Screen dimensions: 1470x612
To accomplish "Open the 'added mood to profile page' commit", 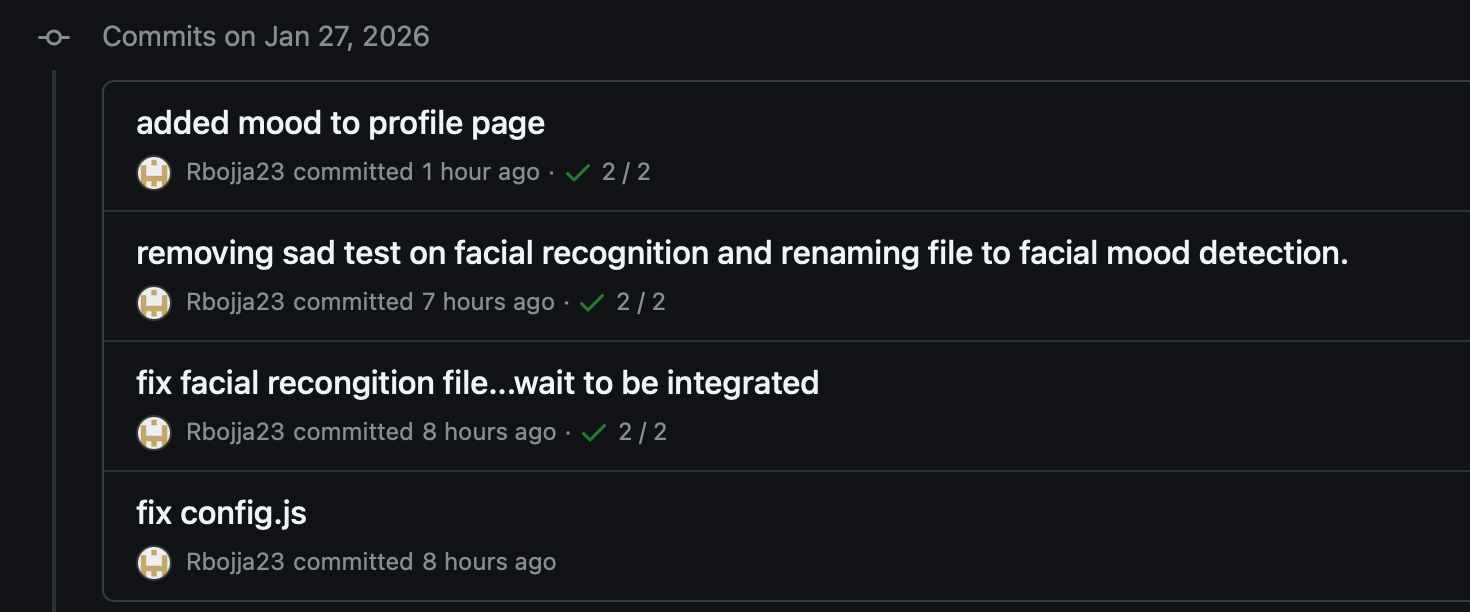I will (341, 122).
